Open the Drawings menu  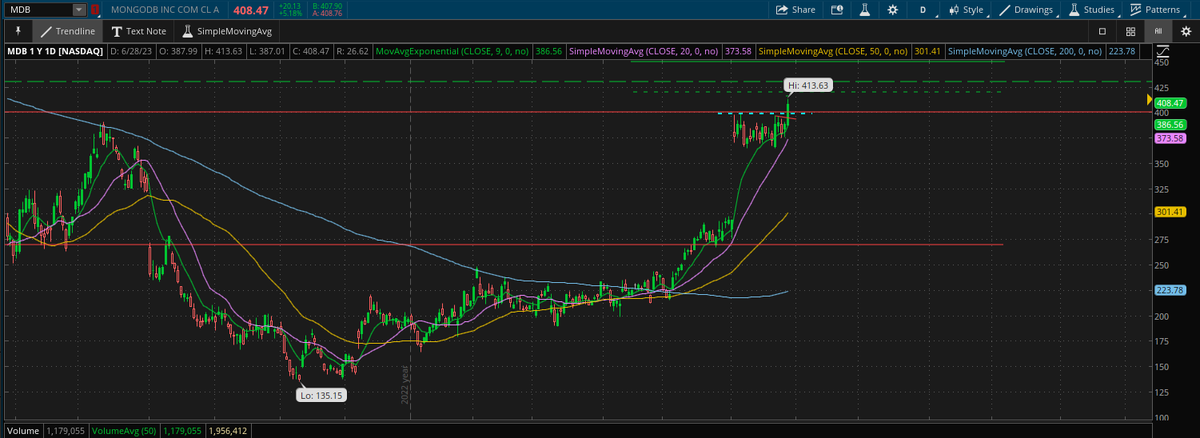point(1026,9)
